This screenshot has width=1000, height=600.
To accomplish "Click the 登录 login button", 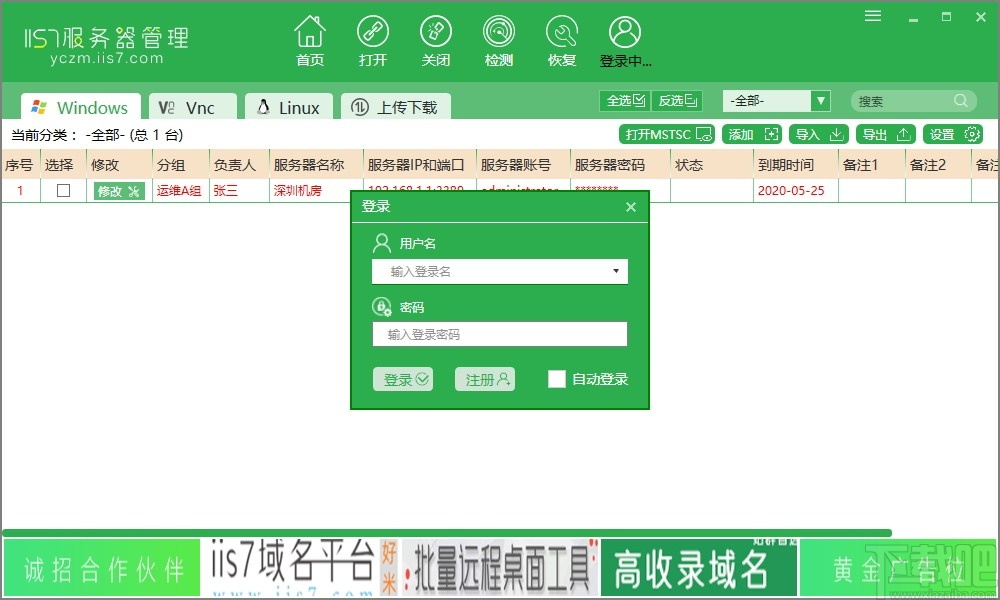I will pos(403,380).
